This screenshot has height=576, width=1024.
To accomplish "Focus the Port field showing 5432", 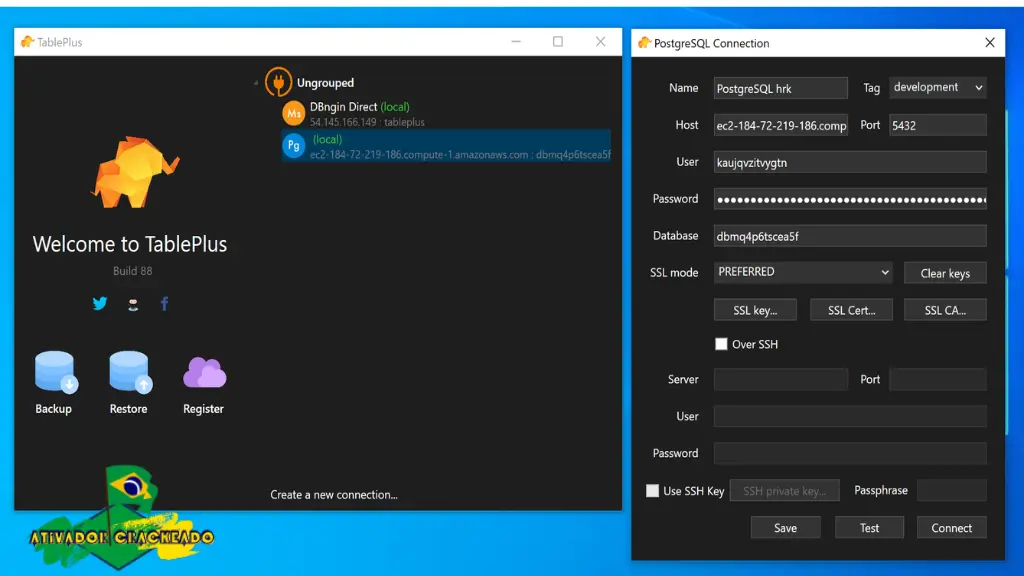I will 938,125.
